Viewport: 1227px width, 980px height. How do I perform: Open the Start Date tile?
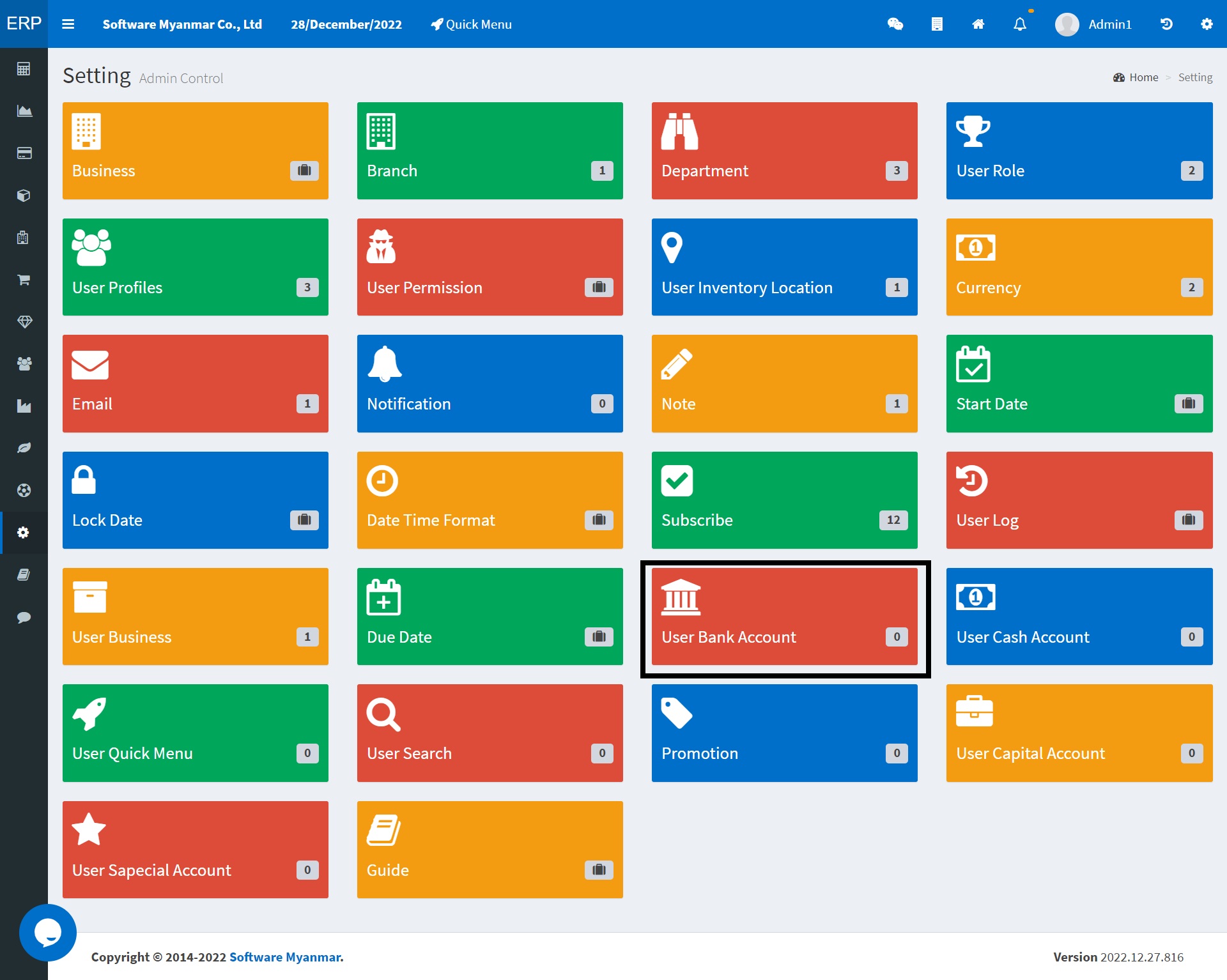(x=1079, y=383)
